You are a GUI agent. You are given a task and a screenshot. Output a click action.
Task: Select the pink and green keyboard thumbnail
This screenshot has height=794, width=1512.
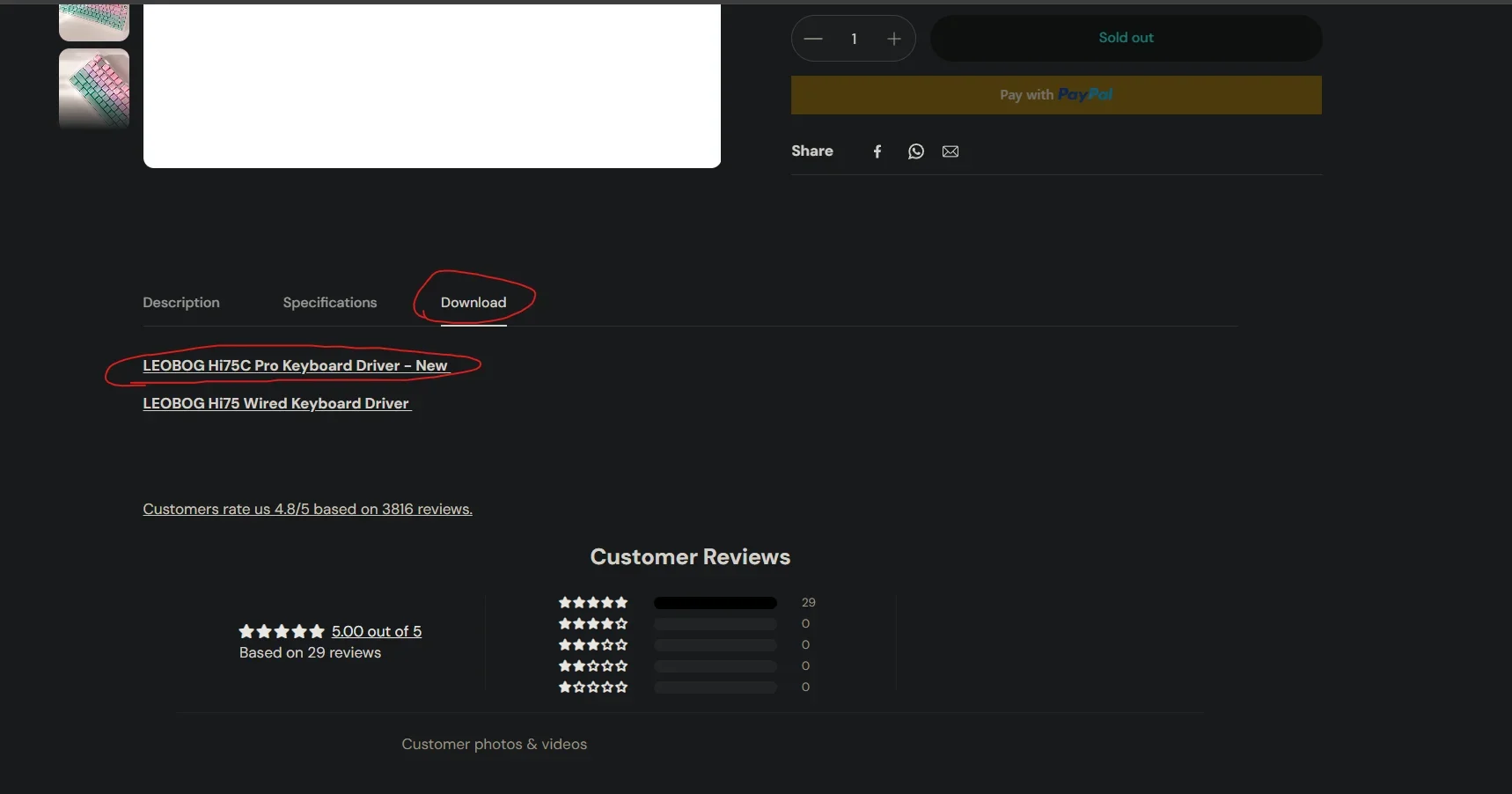click(x=94, y=89)
